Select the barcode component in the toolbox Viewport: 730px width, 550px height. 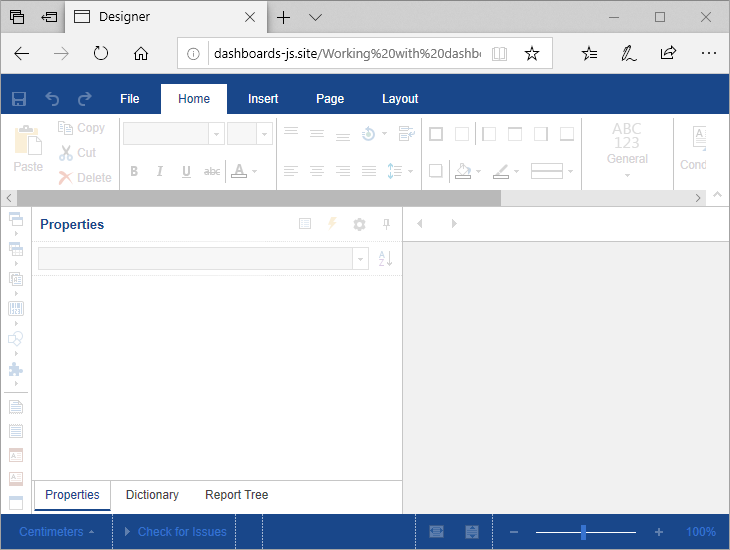click(x=15, y=308)
